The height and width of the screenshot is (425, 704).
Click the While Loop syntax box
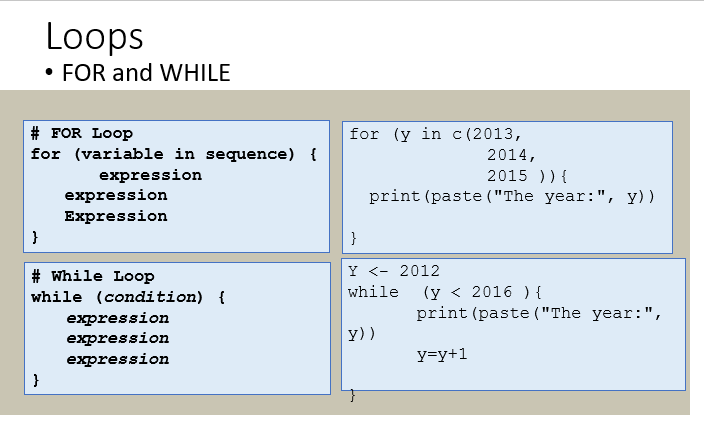coord(177,329)
